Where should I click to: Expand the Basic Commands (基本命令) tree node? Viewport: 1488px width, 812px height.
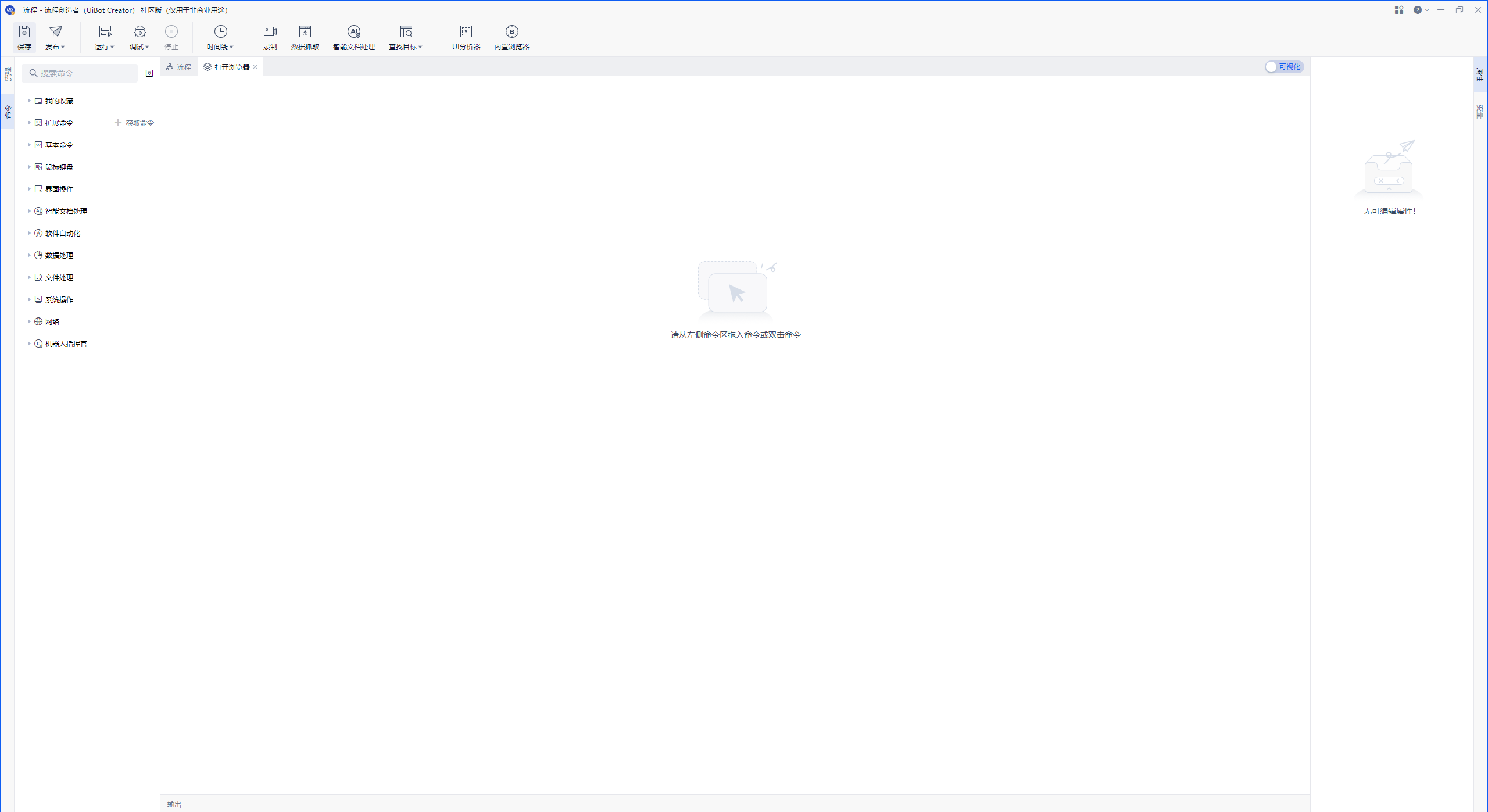[x=29, y=145]
